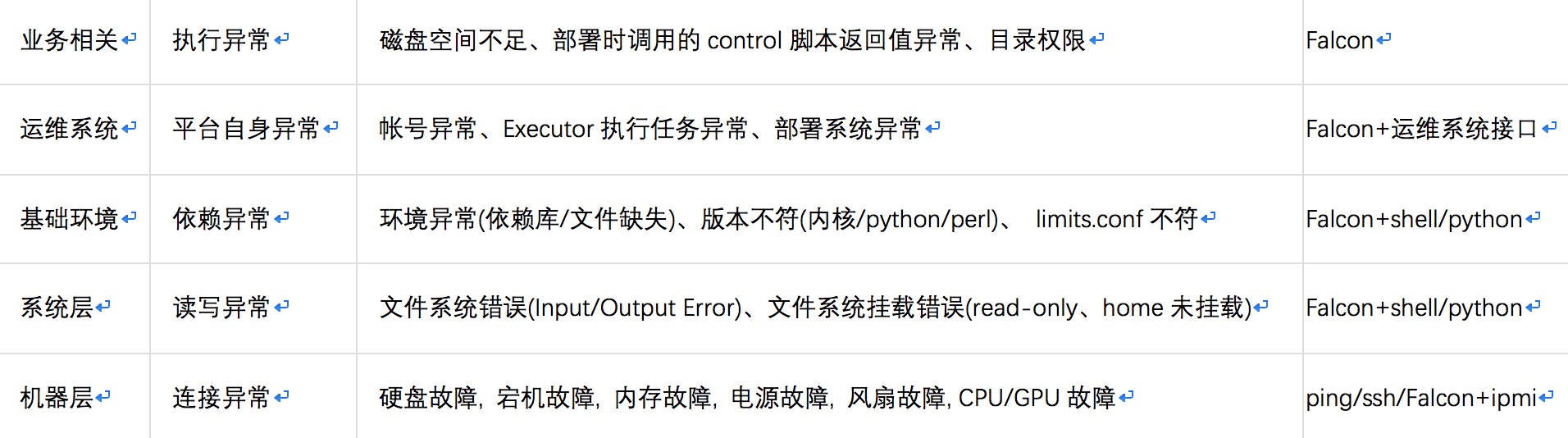This screenshot has width=1568, height=438.
Task: Click the 平台自身异常 cell
Action: pos(246,129)
